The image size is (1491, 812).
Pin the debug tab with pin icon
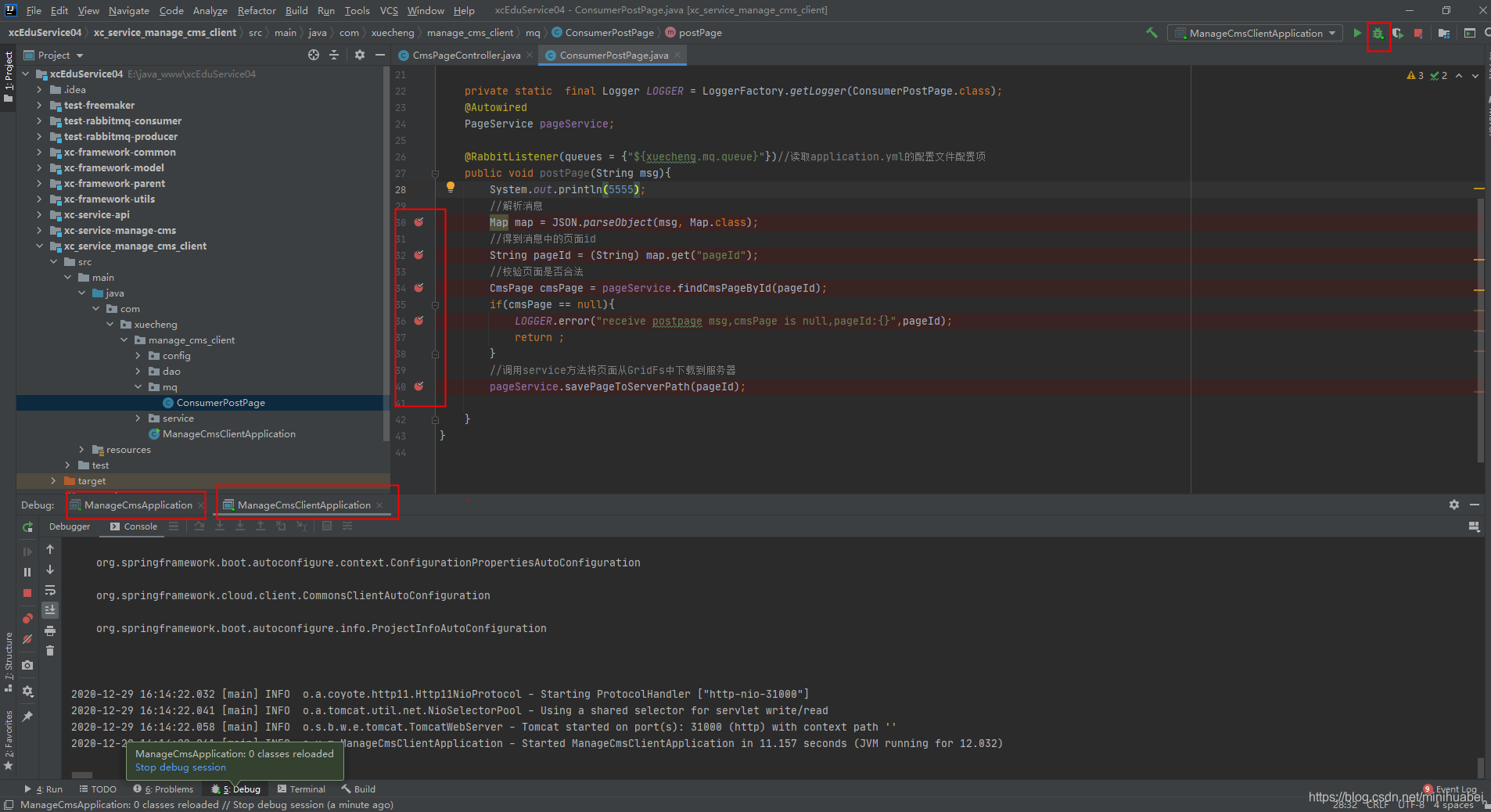(x=27, y=717)
